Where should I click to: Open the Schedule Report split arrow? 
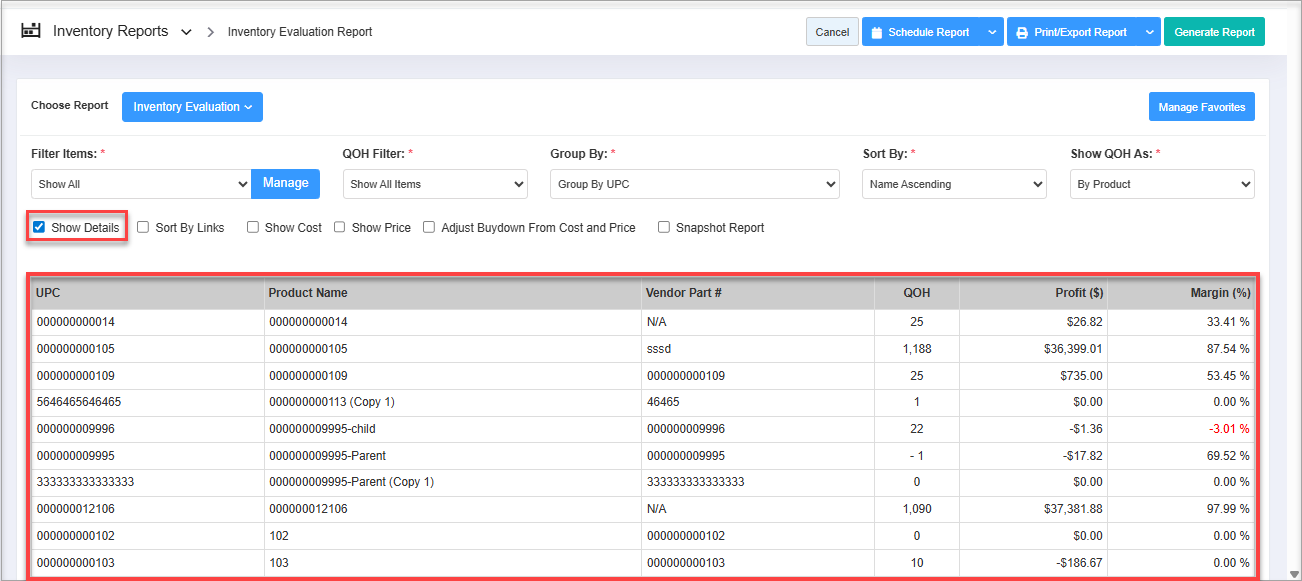(x=991, y=32)
